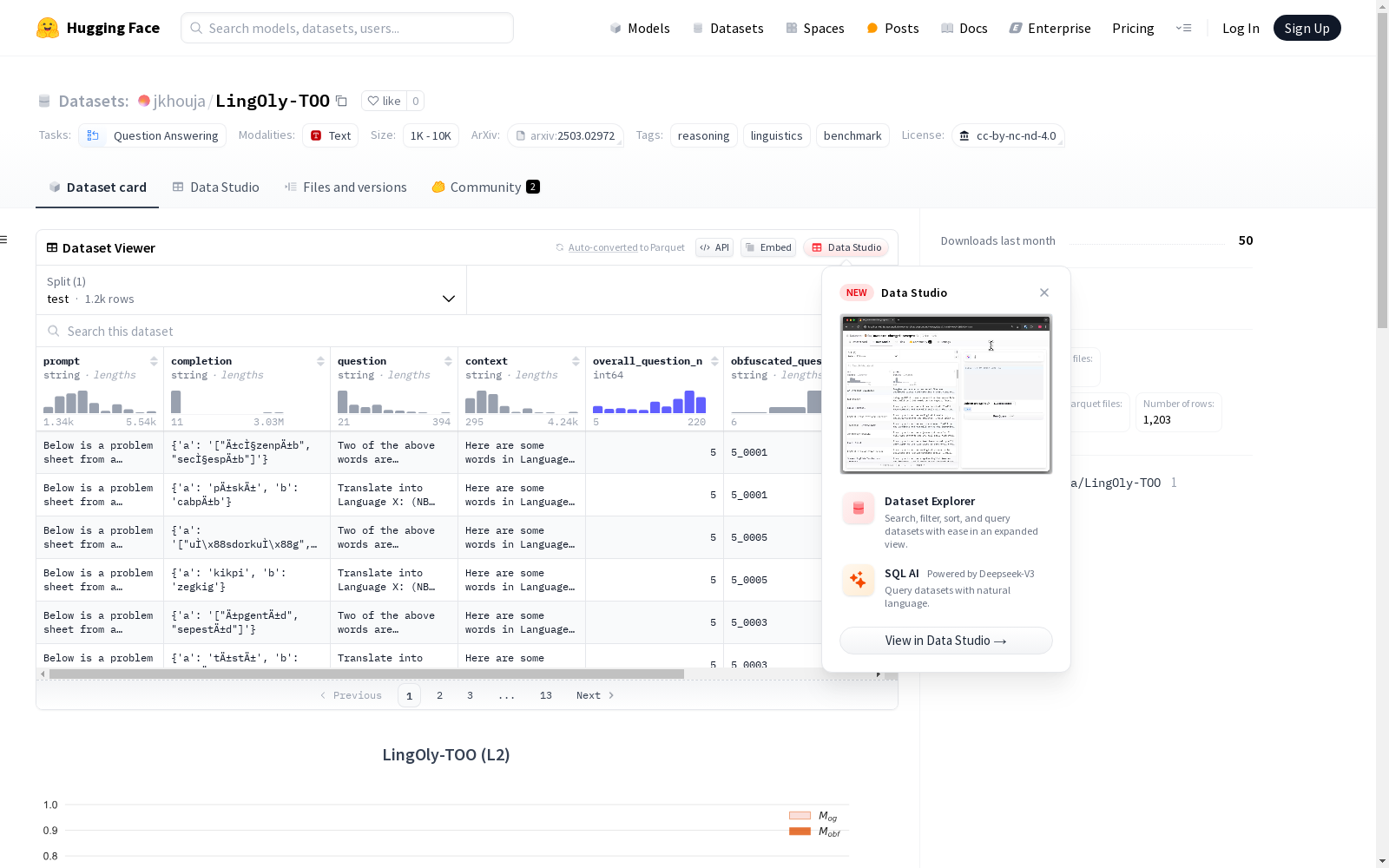Click the Datasets breadcrumb icon
This screenshot has width=1389, height=868.
pos(44,101)
